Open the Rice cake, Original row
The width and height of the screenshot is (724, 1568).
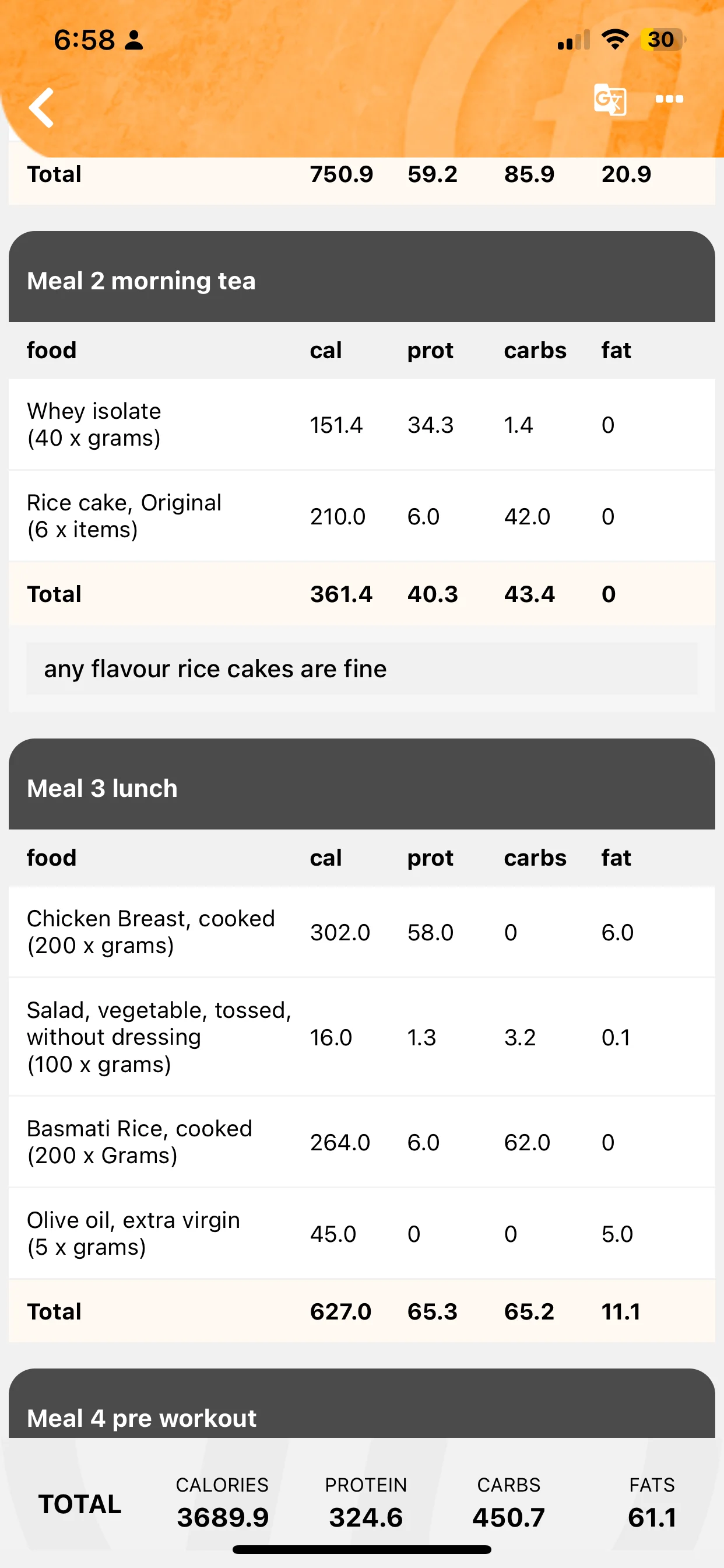click(x=361, y=516)
